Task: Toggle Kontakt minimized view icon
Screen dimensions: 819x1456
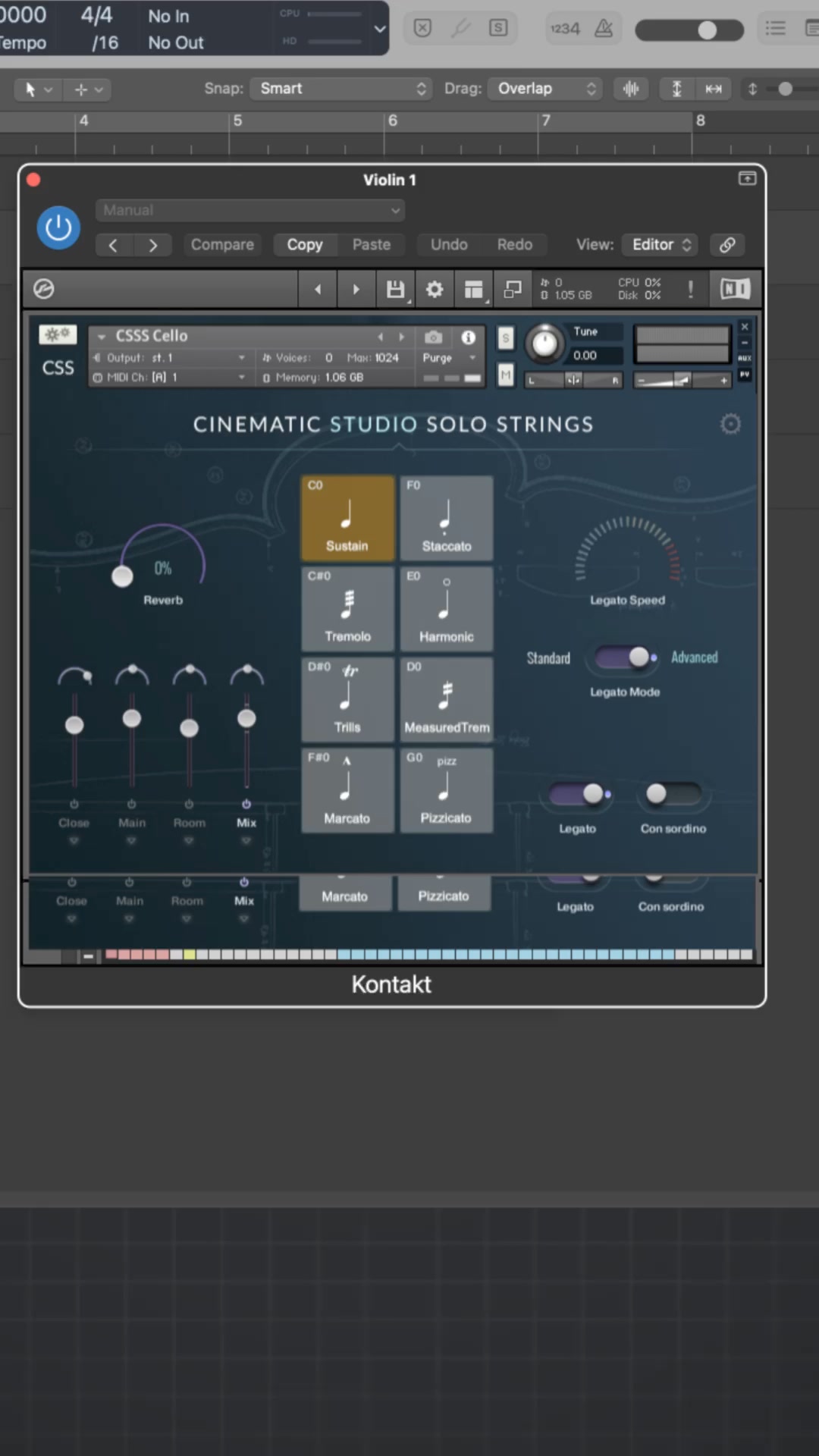Action: tap(513, 289)
